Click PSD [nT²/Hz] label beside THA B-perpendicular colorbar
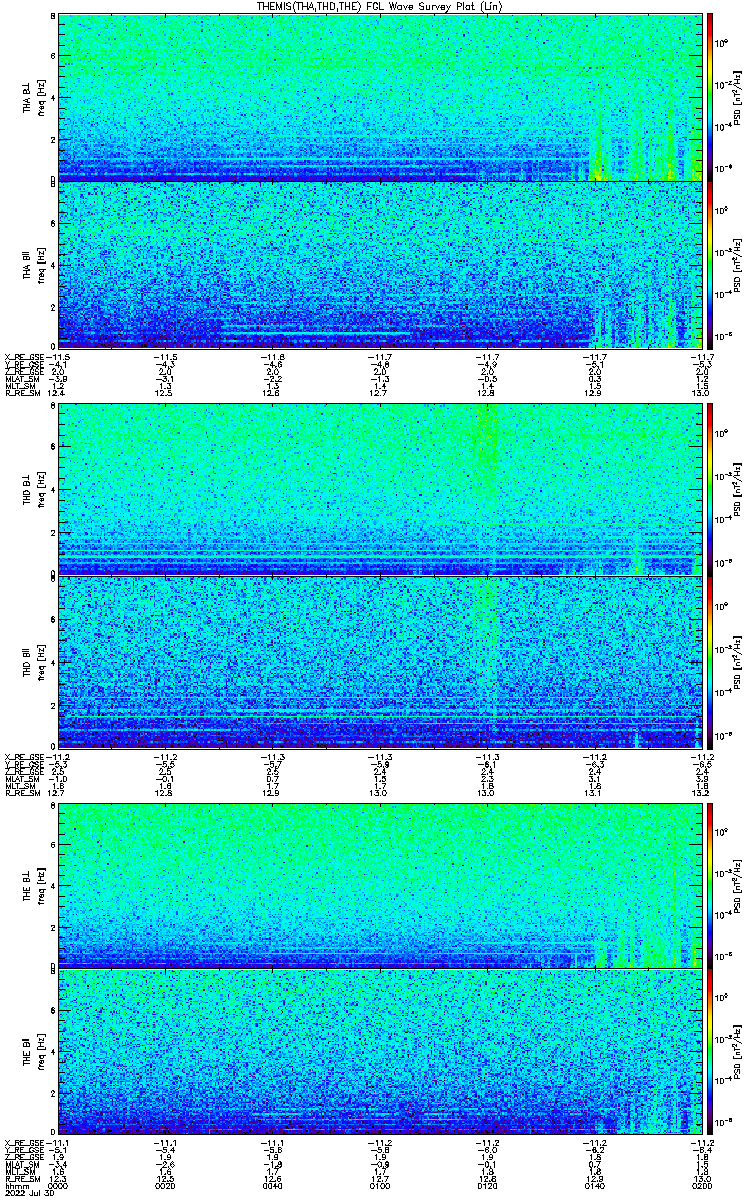 point(735,97)
